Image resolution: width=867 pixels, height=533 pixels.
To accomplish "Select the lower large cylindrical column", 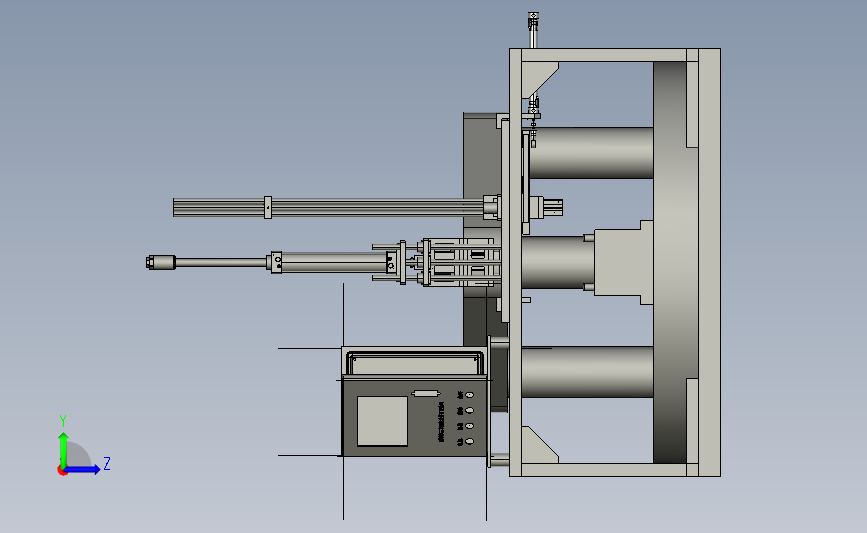I will point(587,372).
